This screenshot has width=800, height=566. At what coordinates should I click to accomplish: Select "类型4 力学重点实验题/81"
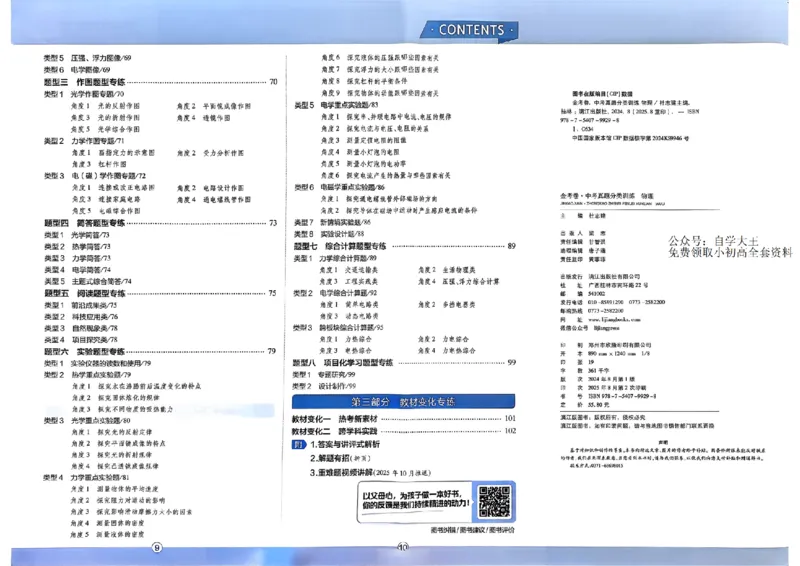pyautogui.click(x=86, y=478)
